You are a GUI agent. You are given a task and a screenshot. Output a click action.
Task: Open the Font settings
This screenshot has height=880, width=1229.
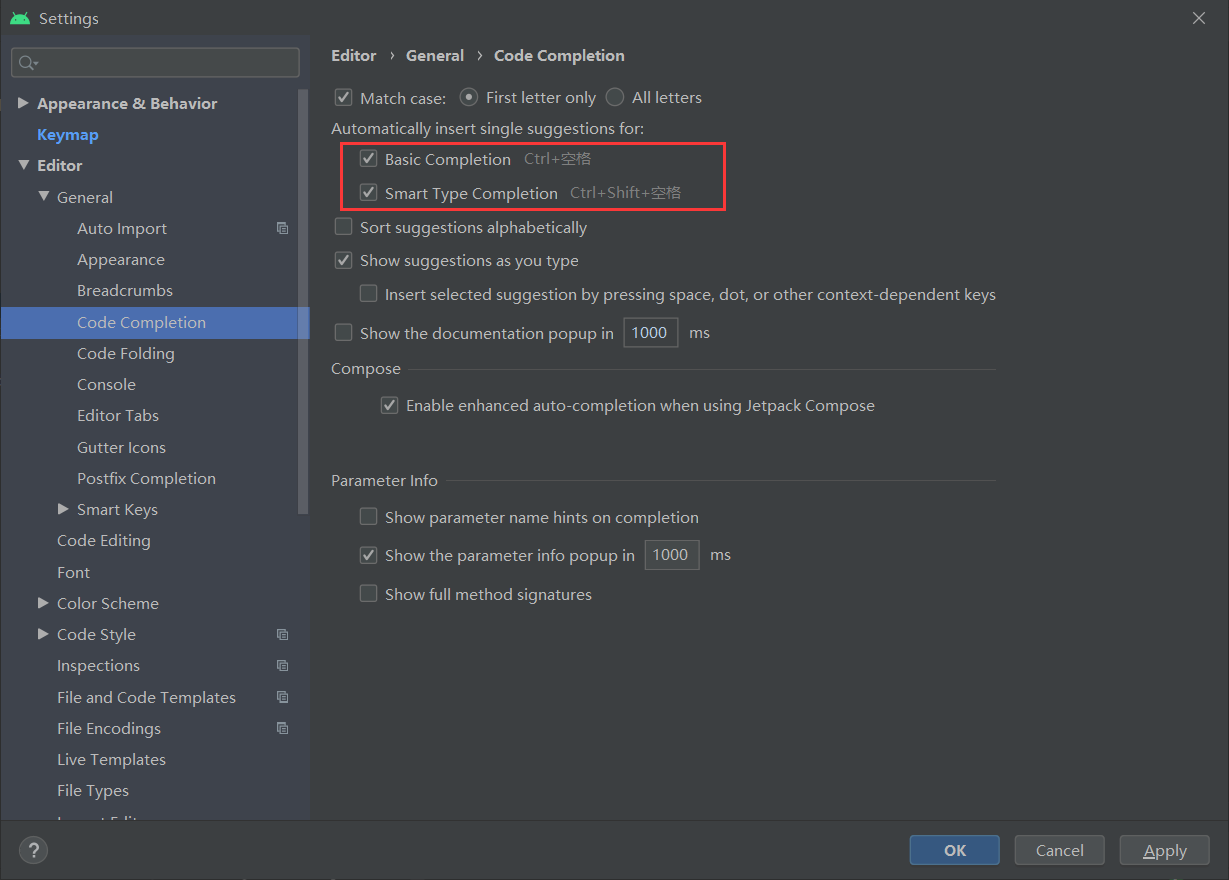tap(73, 572)
